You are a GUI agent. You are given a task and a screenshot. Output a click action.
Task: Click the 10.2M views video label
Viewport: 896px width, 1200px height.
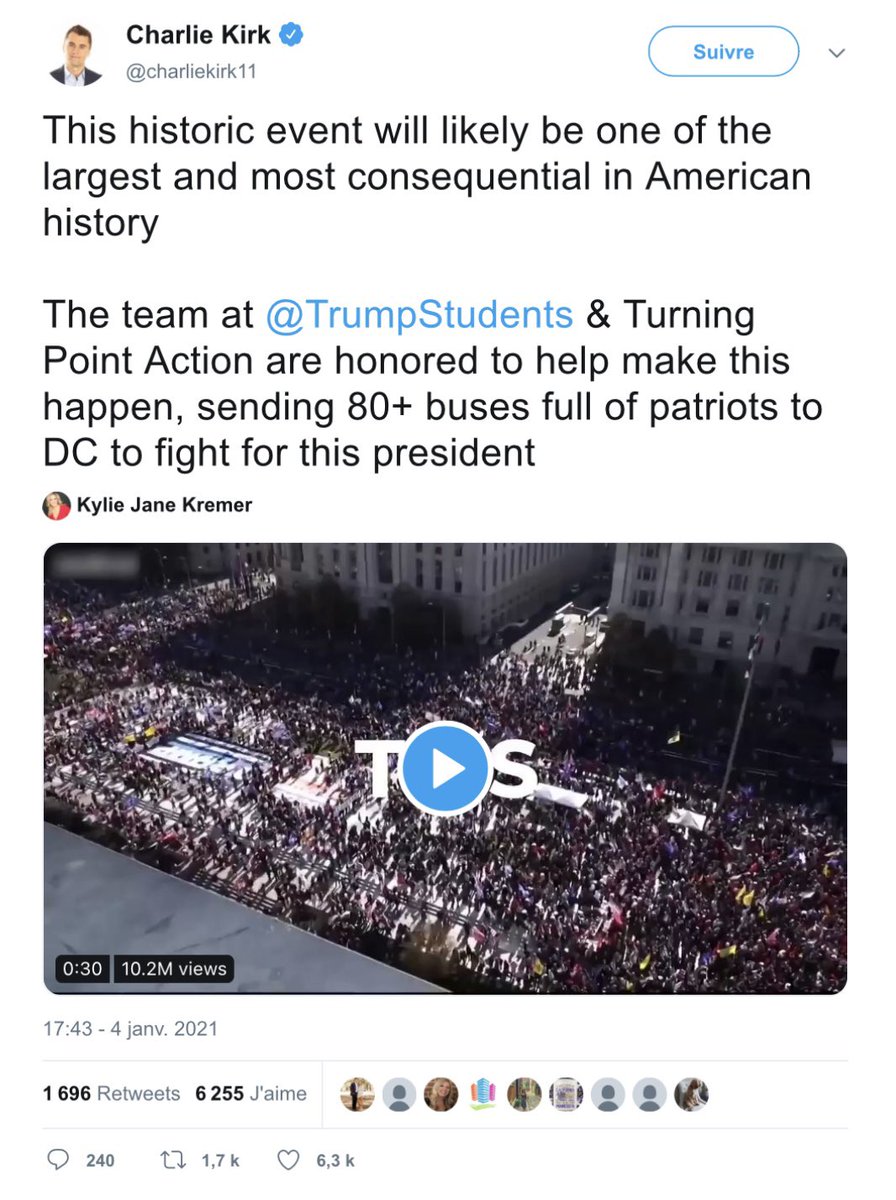point(174,968)
